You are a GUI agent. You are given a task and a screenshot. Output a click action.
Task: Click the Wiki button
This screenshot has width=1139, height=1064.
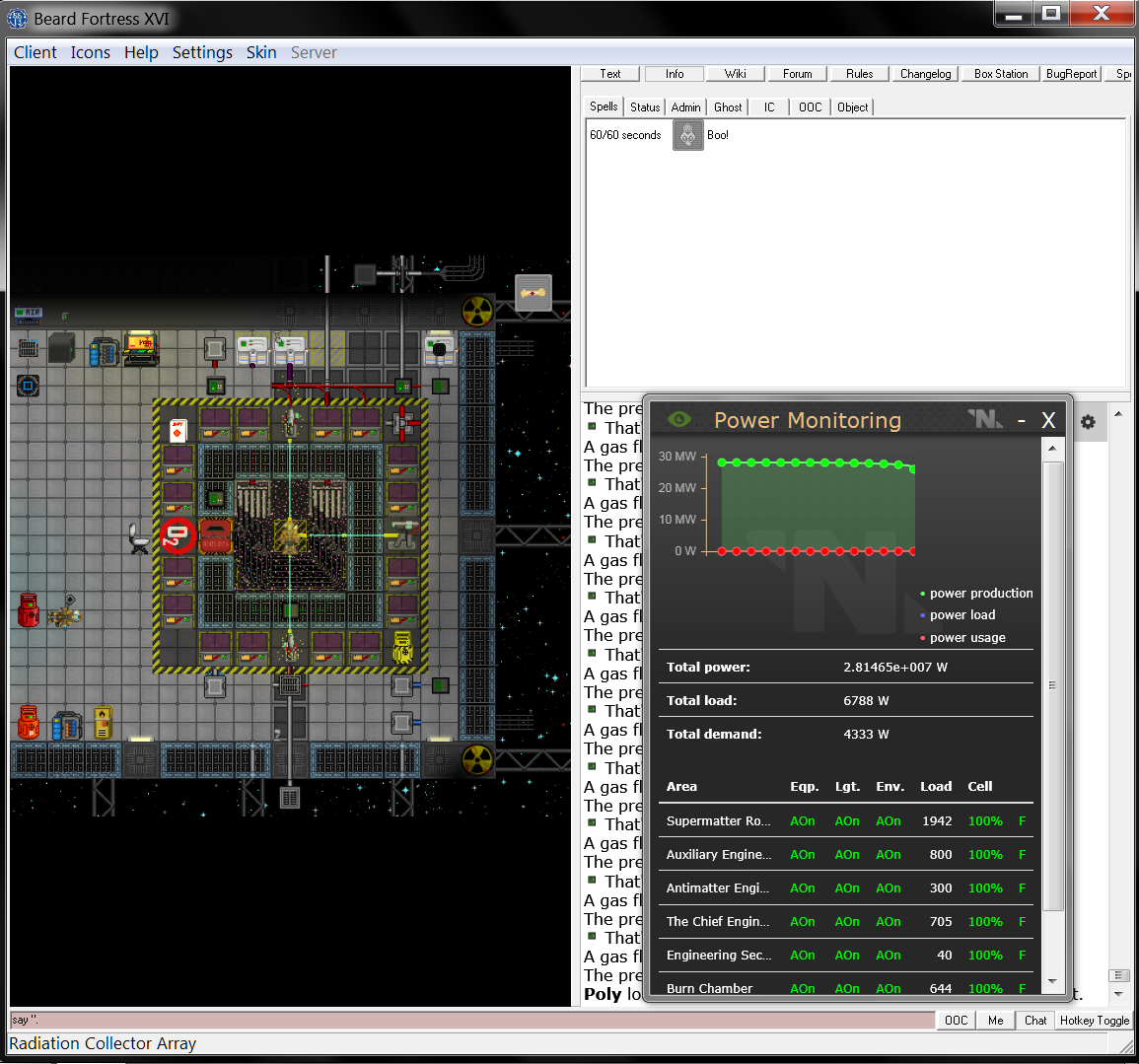[x=735, y=74]
